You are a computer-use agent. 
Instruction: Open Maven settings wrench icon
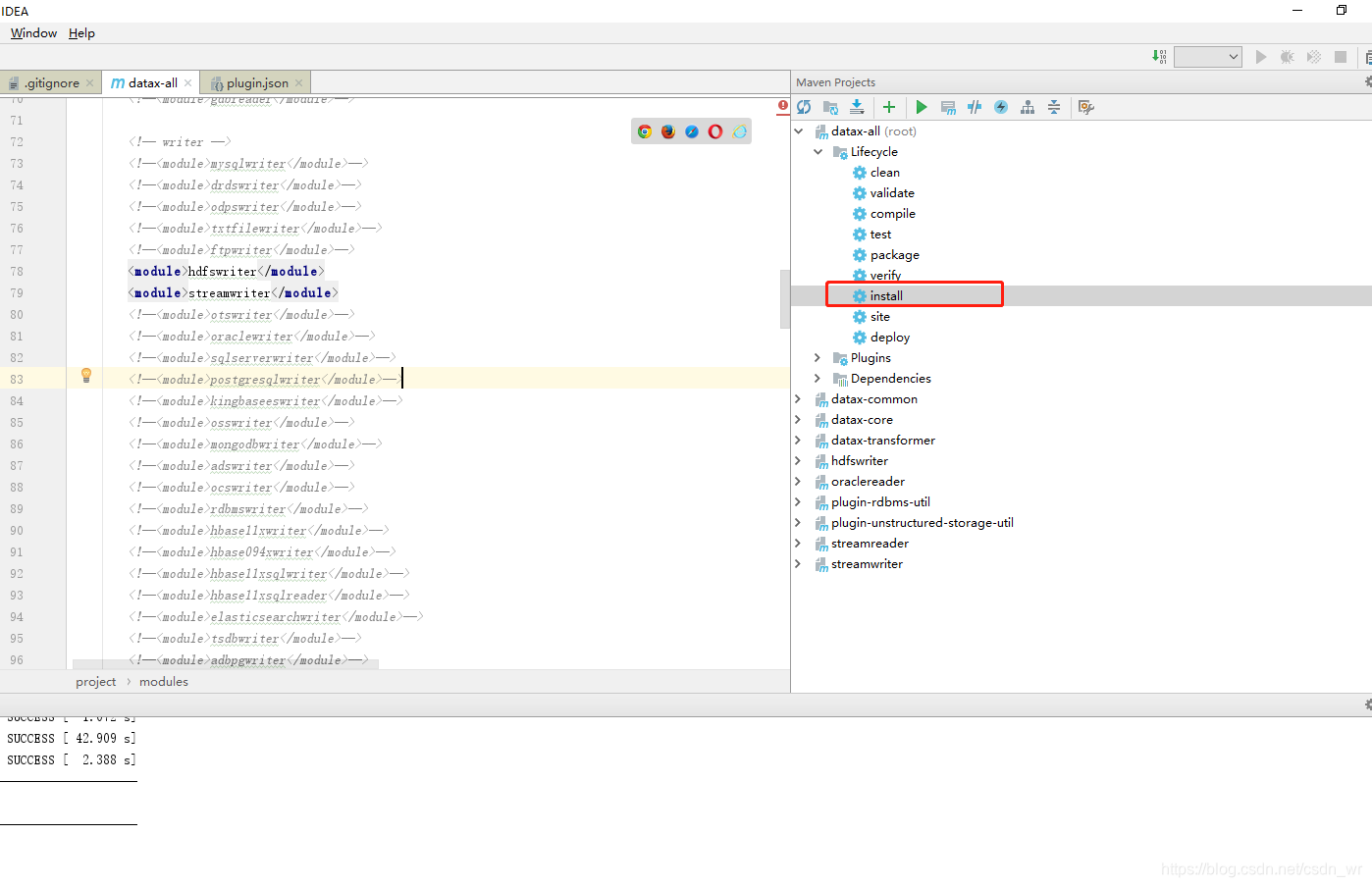pyautogui.click(x=1085, y=107)
